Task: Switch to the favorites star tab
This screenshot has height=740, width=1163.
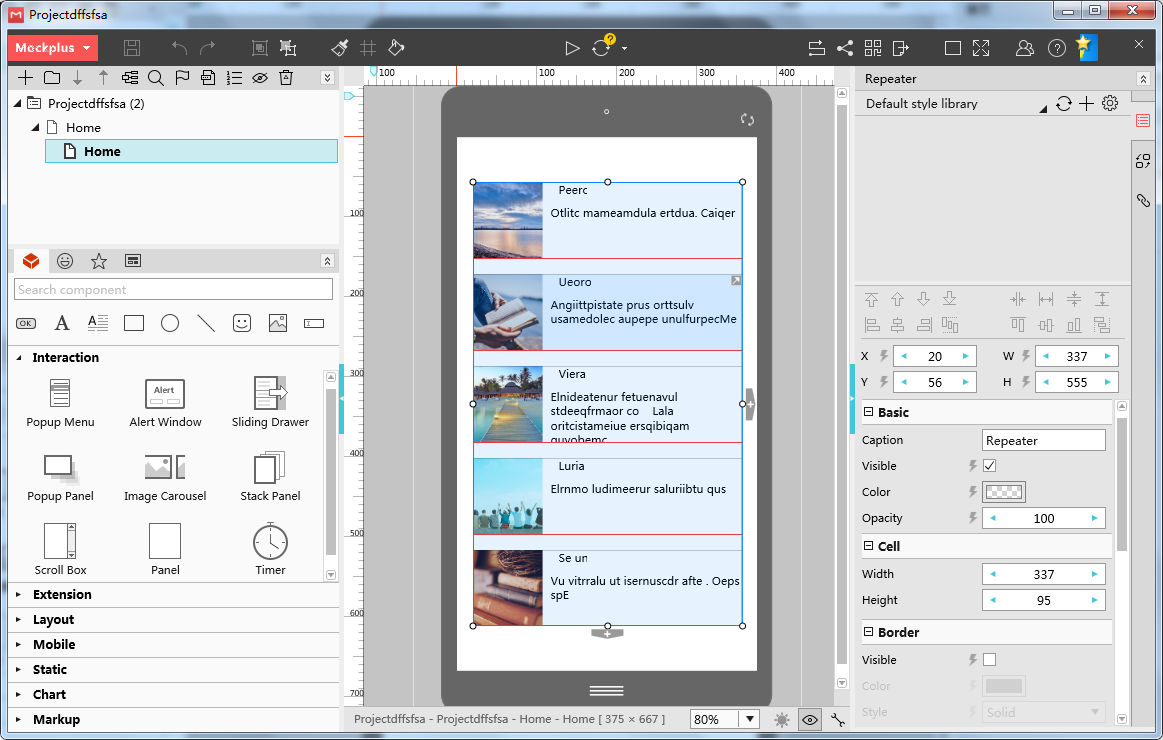Action: [x=99, y=261]
